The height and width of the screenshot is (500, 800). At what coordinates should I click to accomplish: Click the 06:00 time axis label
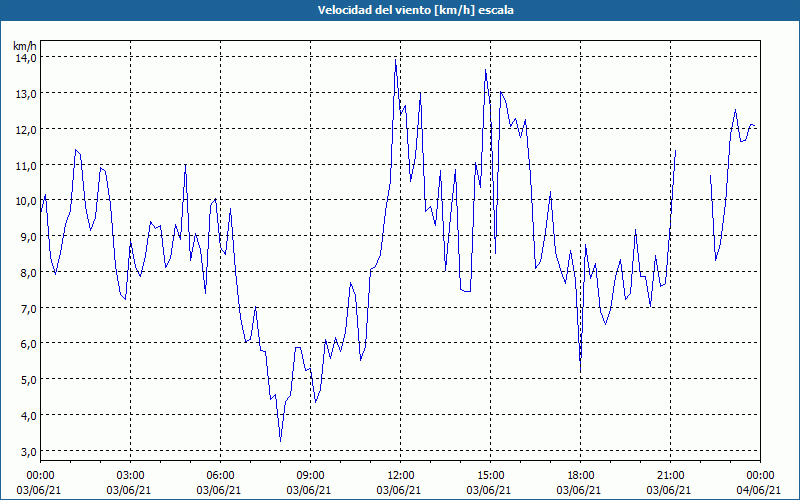[x=220, y=476]
